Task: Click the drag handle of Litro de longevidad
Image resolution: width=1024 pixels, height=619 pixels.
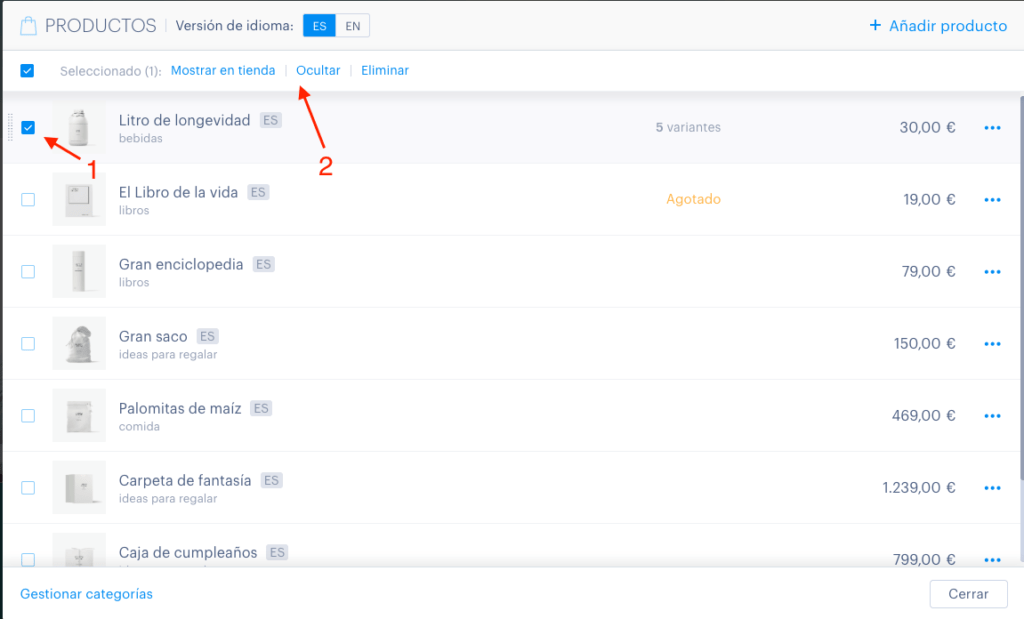Action: point(10,127)
